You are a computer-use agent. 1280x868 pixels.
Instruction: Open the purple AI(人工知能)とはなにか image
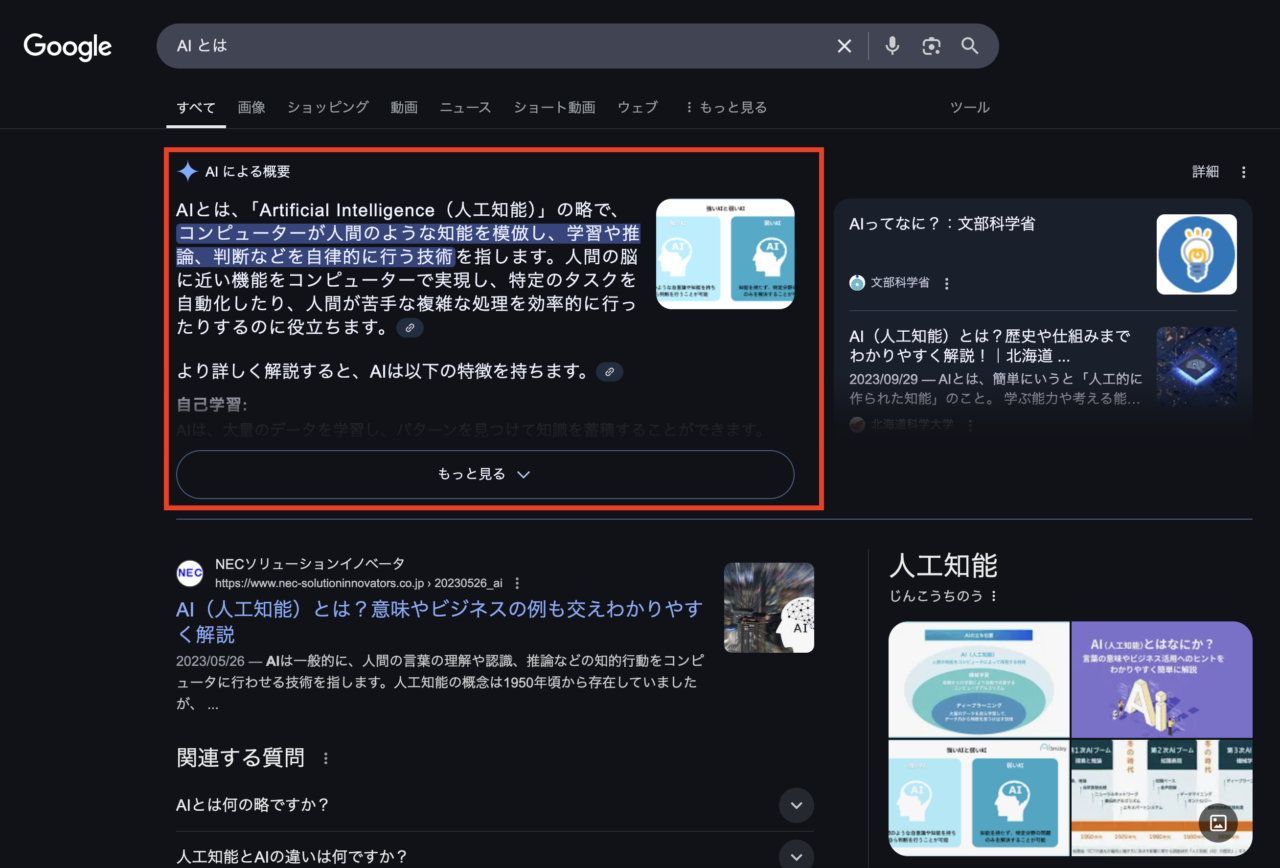tap(1161, 680)
